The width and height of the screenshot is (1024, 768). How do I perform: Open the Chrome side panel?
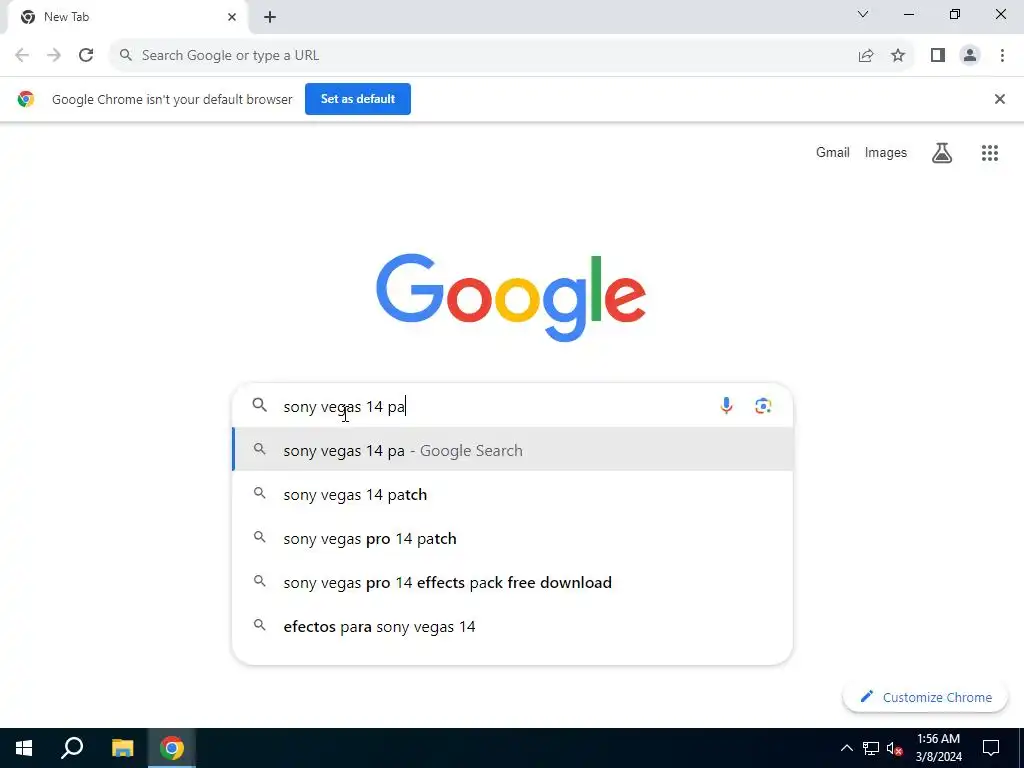point(938,56)
